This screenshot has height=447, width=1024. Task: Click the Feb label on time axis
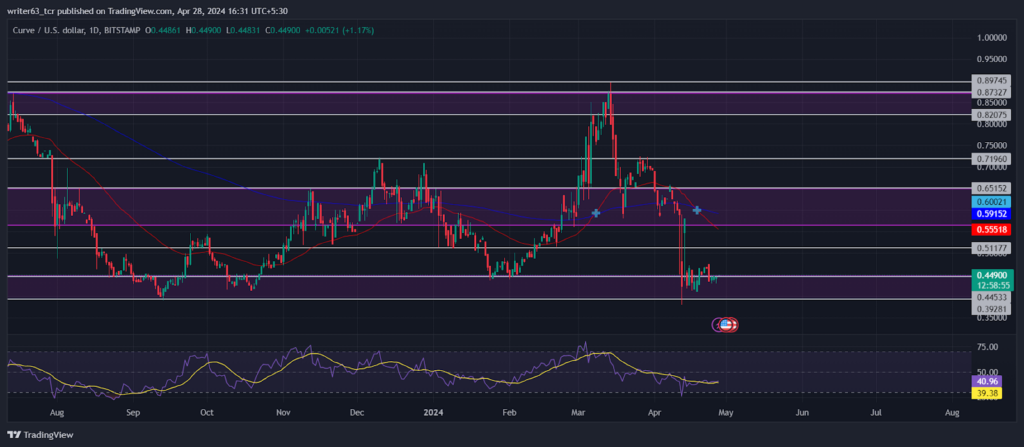(x=509, y=413)
